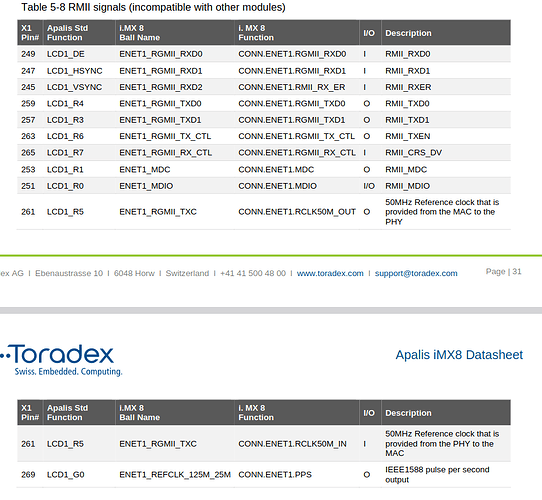Screen dimensions: 542x500
Task: Select the Apalis iMX8 Datasheet heading
Action: [x=459, y=355]
